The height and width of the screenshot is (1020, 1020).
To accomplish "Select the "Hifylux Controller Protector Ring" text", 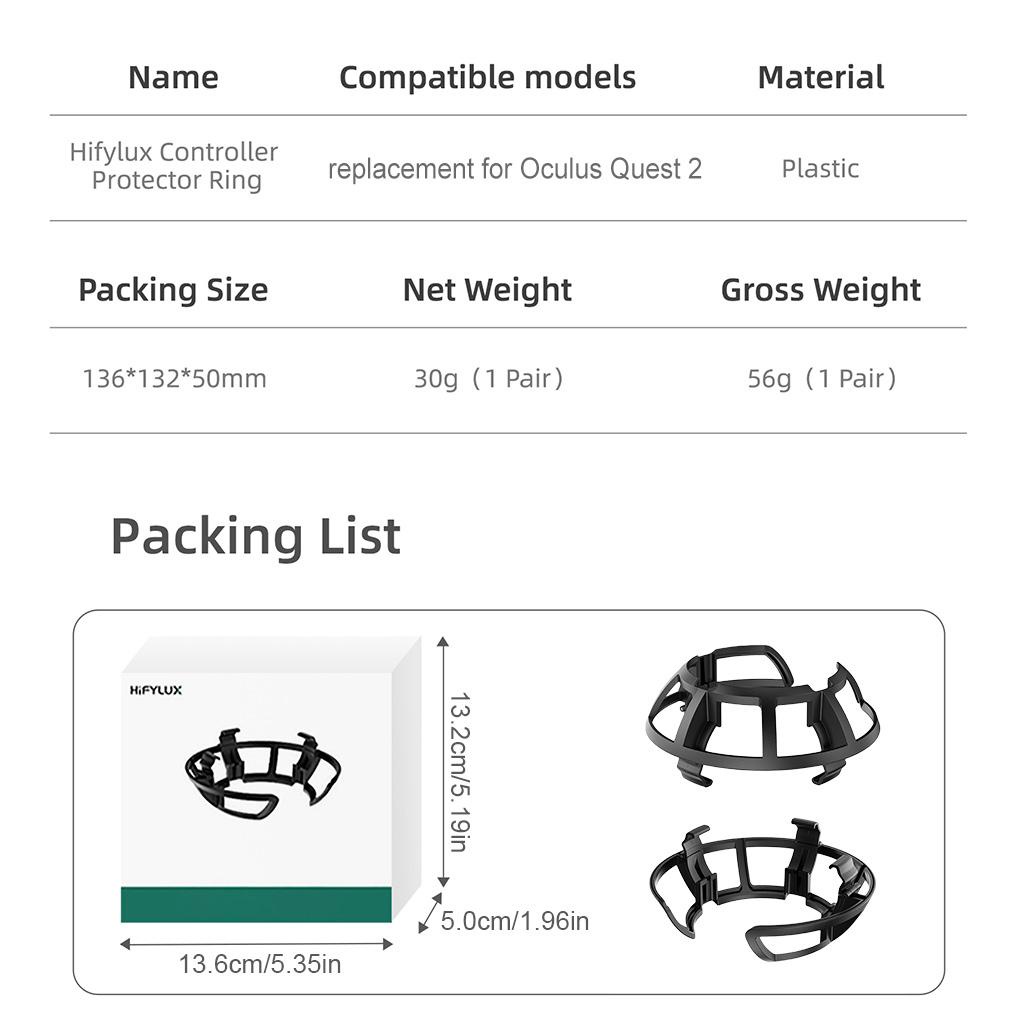I will [x=174, y=166].
